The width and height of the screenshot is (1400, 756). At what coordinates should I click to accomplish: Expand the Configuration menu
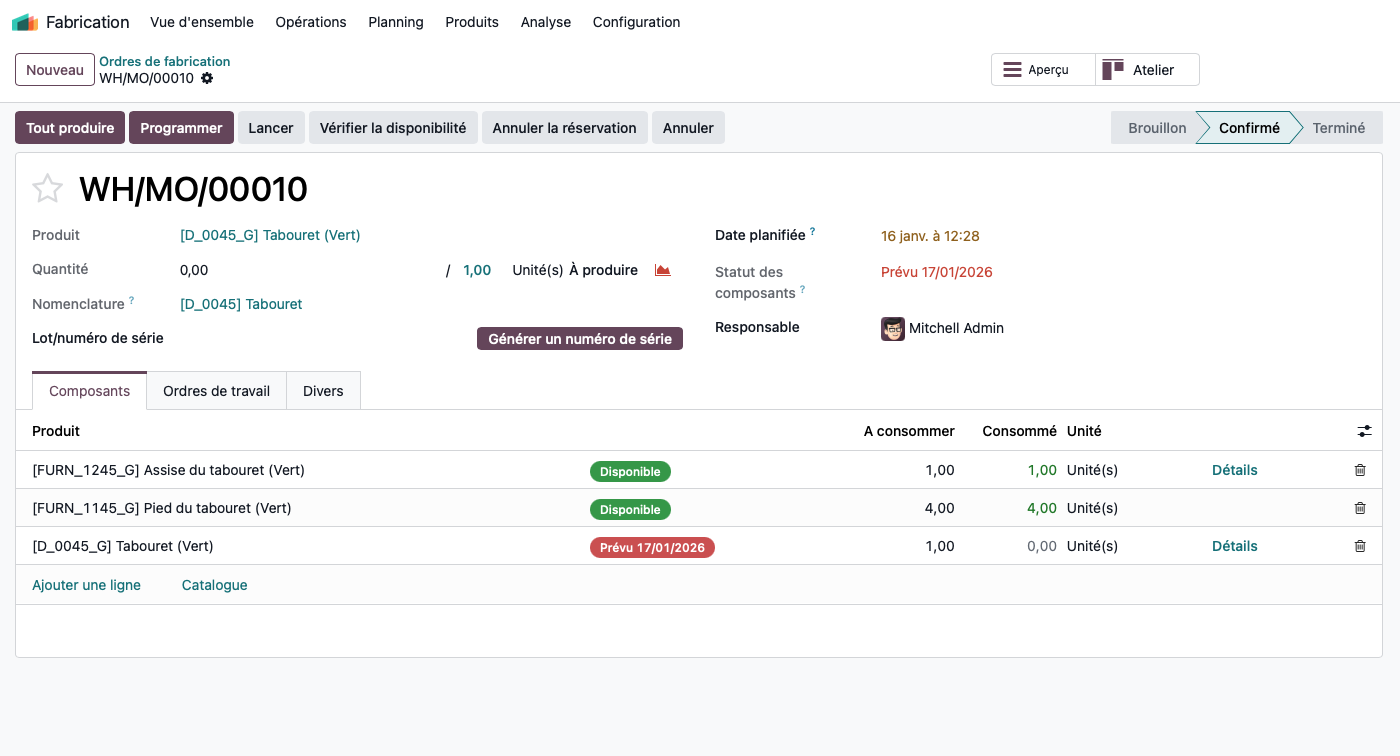pos(636,22)
